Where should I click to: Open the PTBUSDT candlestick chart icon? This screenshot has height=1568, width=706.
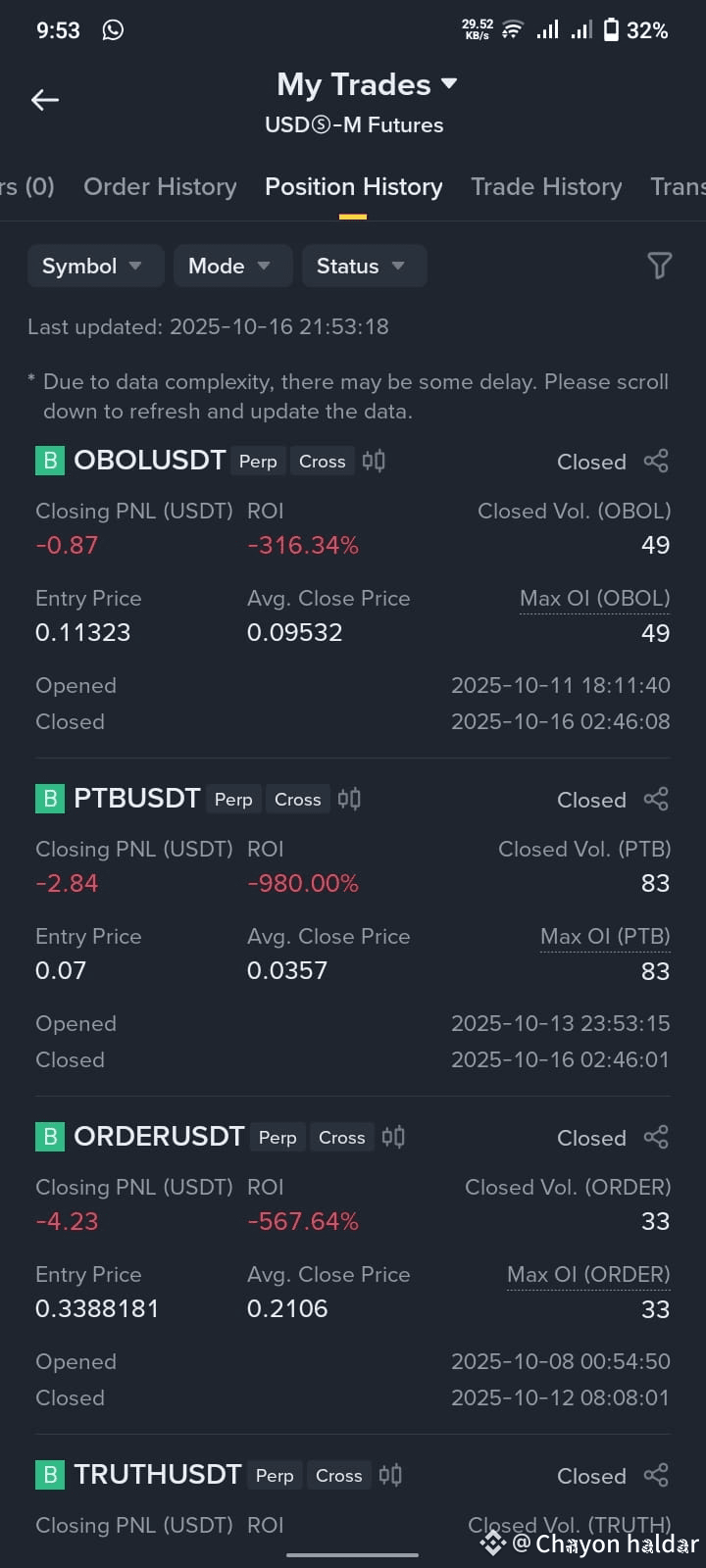[x=349, y=799]
